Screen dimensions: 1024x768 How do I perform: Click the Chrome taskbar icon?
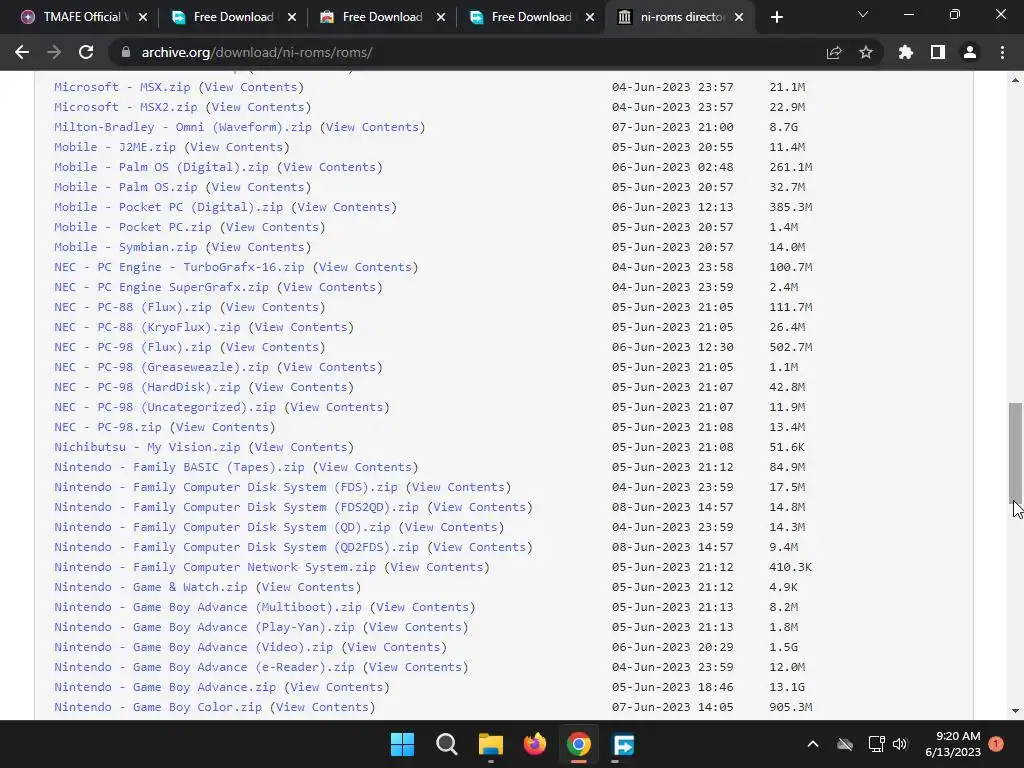tap(579, 744)
